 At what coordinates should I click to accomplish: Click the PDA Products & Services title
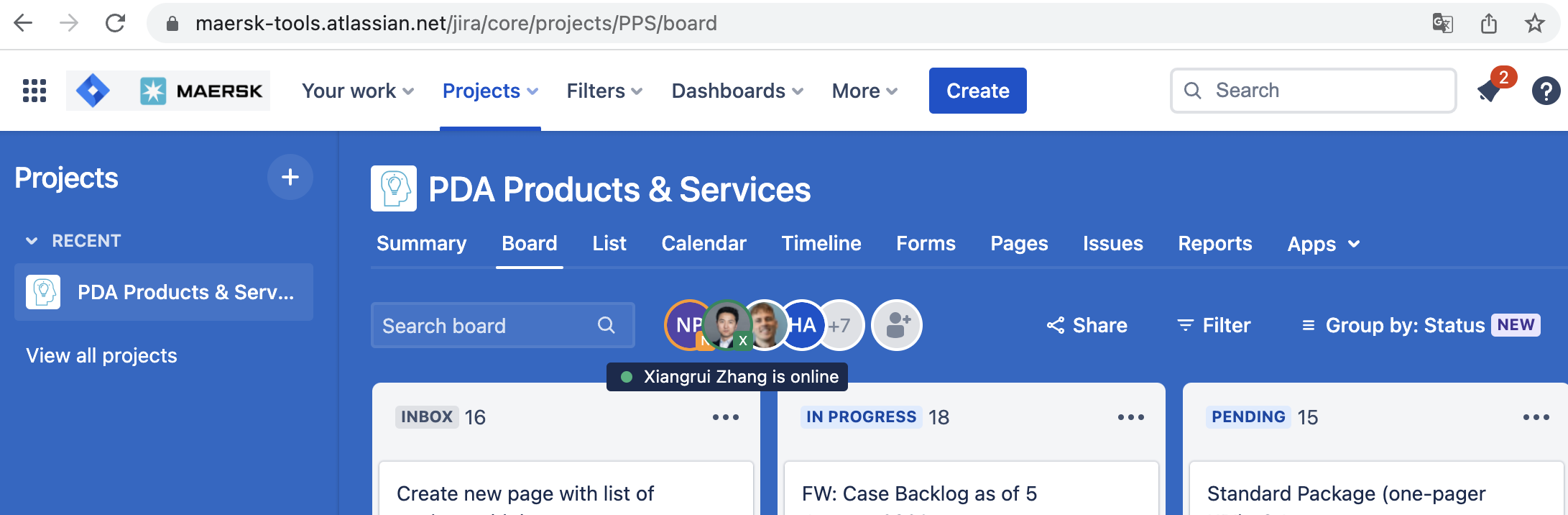[619, 190]
